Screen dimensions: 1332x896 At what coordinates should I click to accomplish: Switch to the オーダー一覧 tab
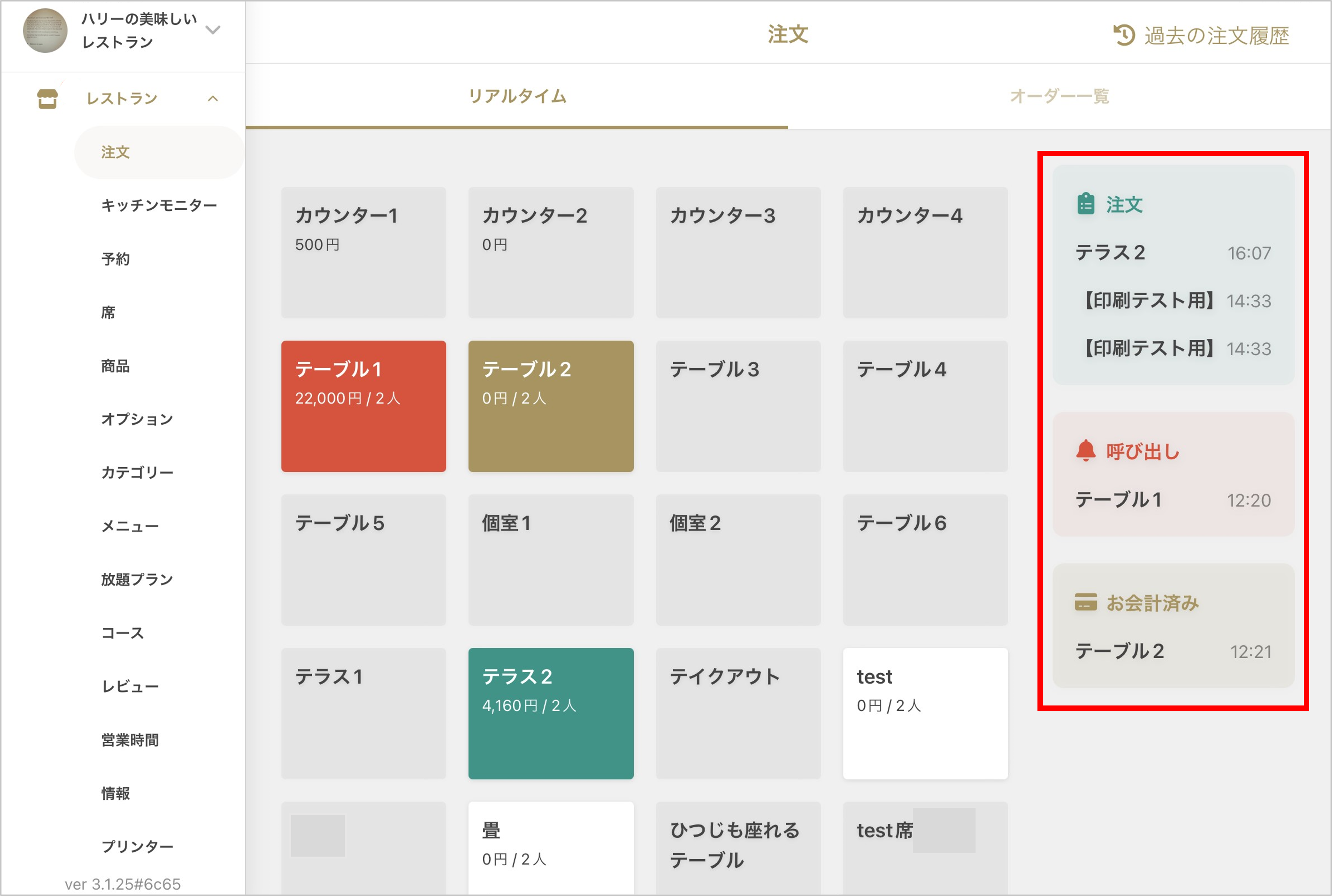[x=1059, y=96]
